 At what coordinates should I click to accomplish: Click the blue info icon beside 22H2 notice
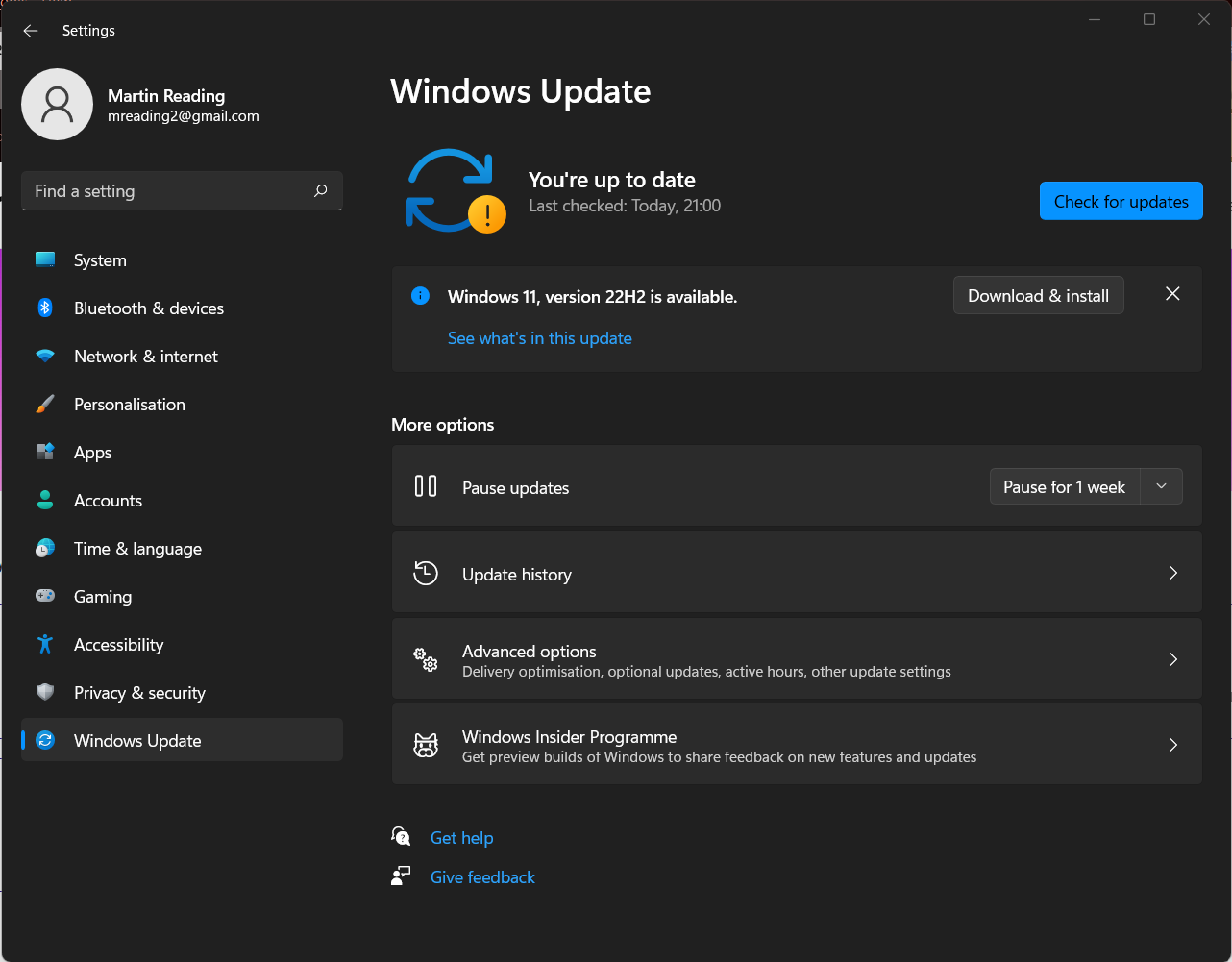(420, 296)
